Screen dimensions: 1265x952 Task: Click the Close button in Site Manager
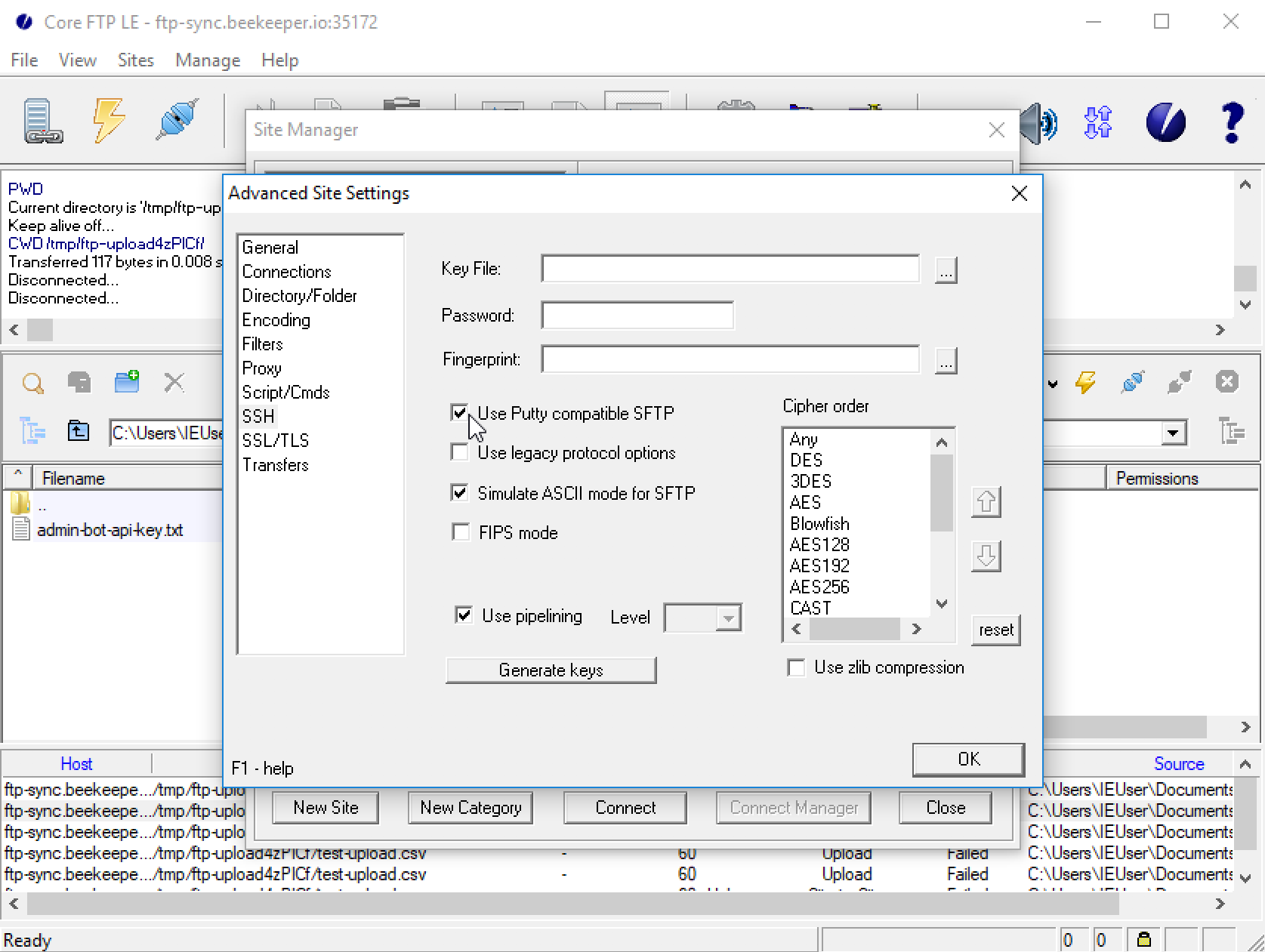pyautogui.click(x=946, y=808)
